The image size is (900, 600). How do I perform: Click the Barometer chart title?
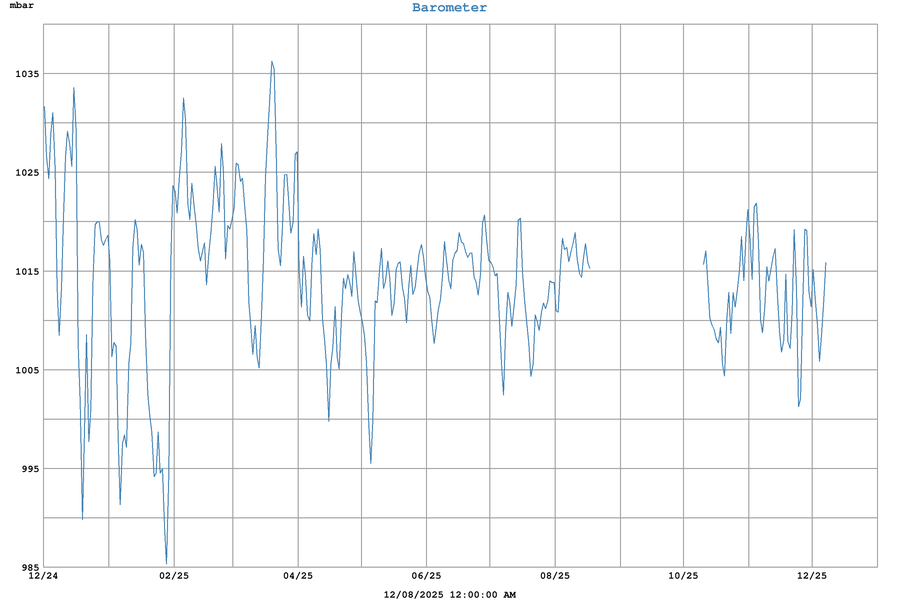[449, 8]
